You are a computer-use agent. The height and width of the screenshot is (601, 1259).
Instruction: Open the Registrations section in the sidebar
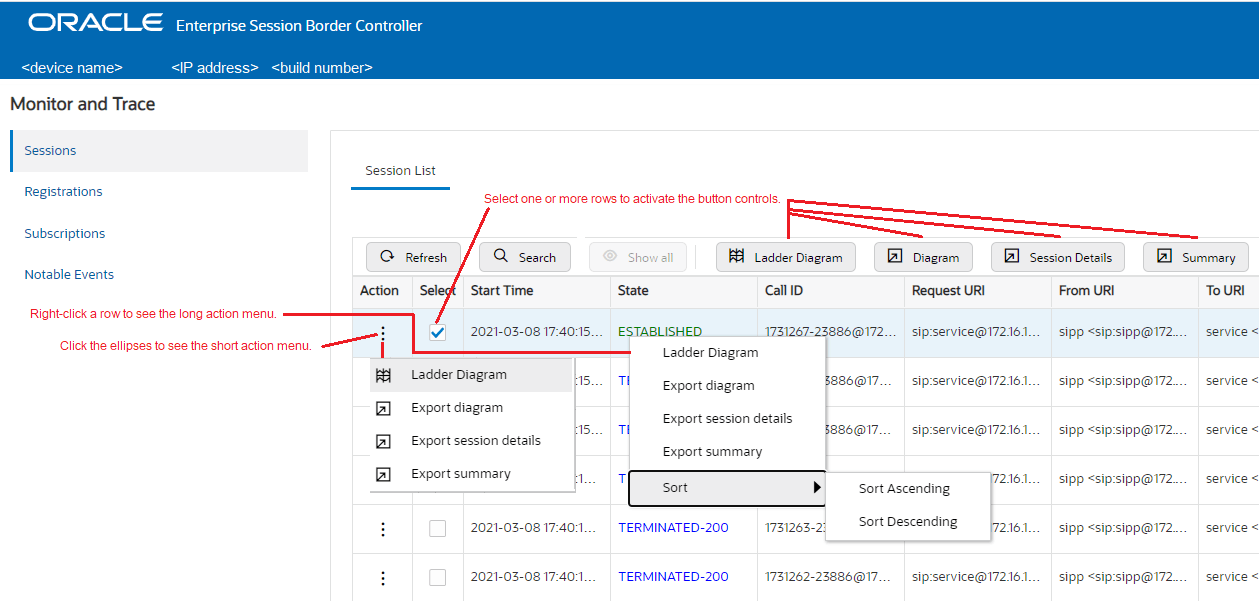point(62,191)
